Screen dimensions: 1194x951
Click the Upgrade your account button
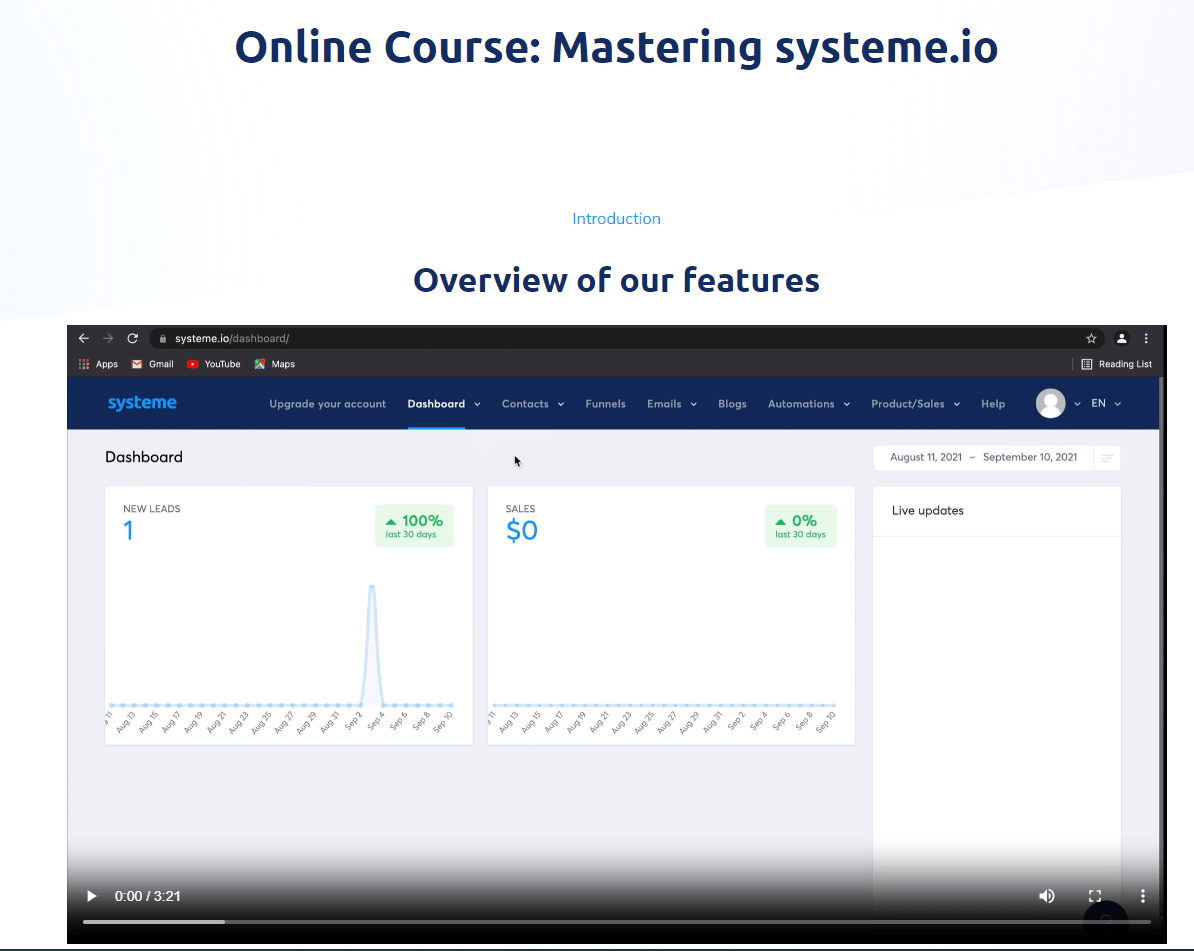coord(327,403)
